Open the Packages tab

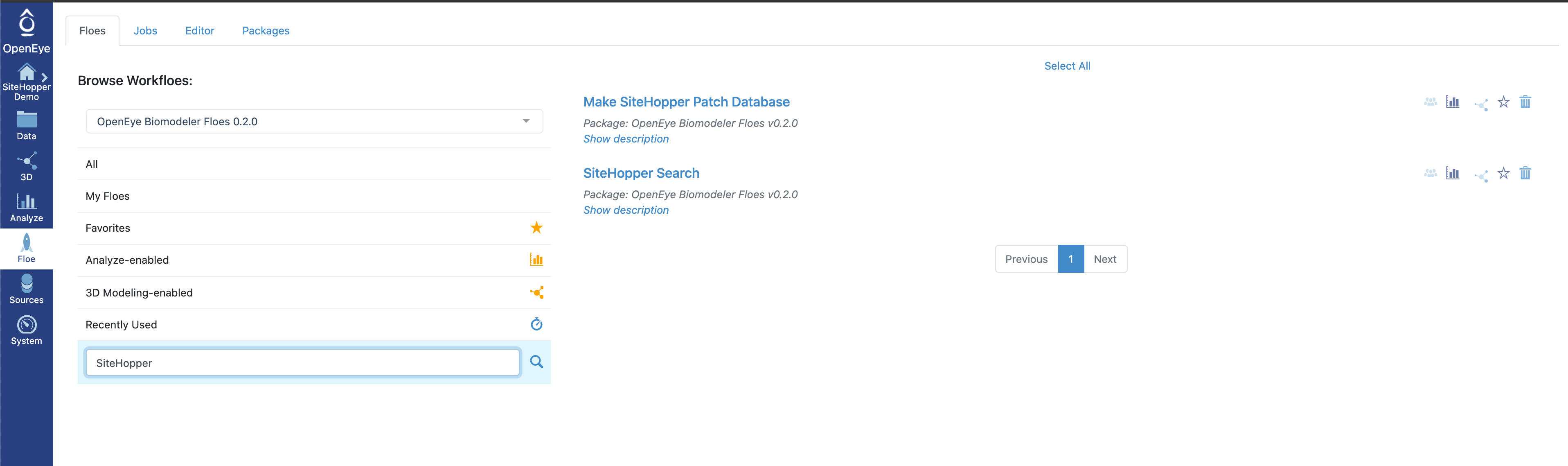[x=266, y=30]
